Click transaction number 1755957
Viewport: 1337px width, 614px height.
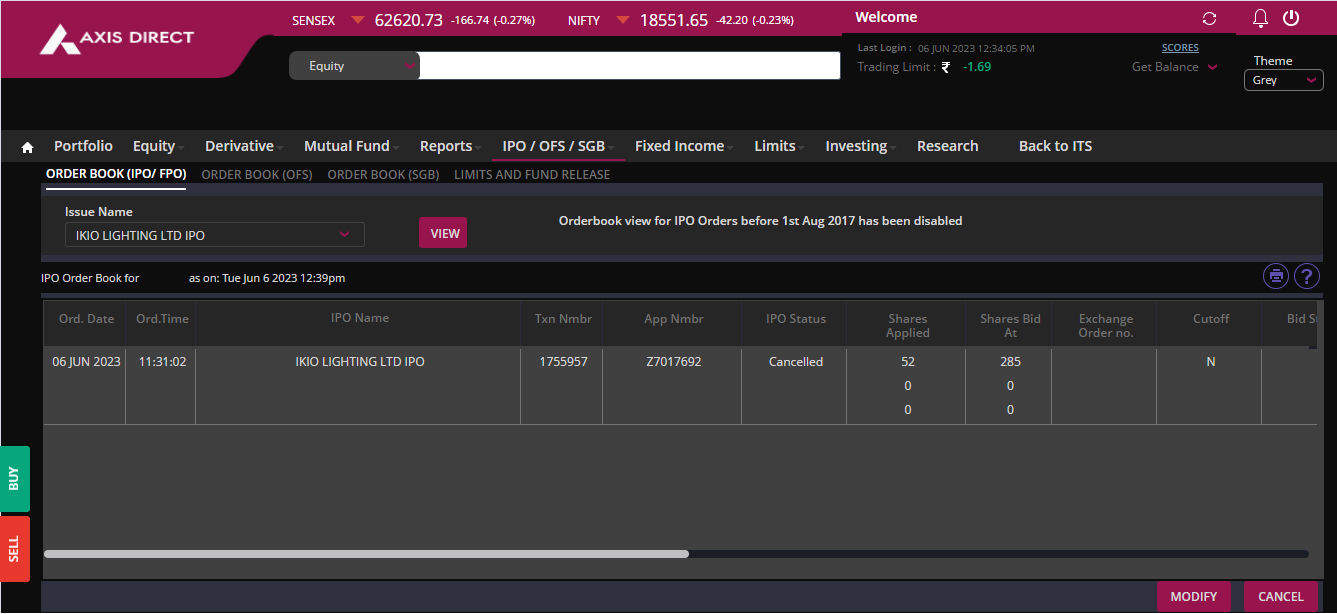tap(564, 362)
